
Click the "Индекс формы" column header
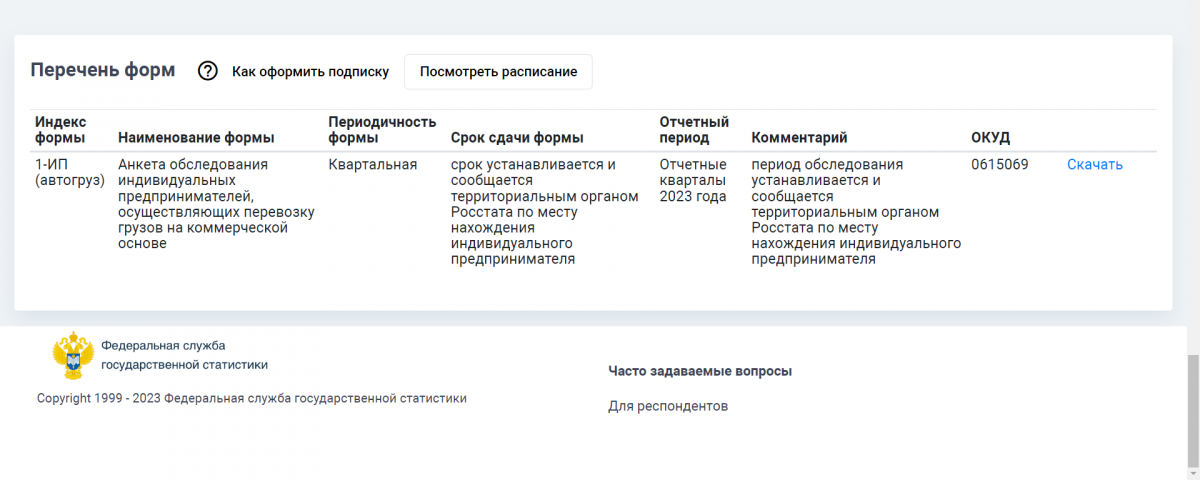pyautogui.click(x=62, y=129)
